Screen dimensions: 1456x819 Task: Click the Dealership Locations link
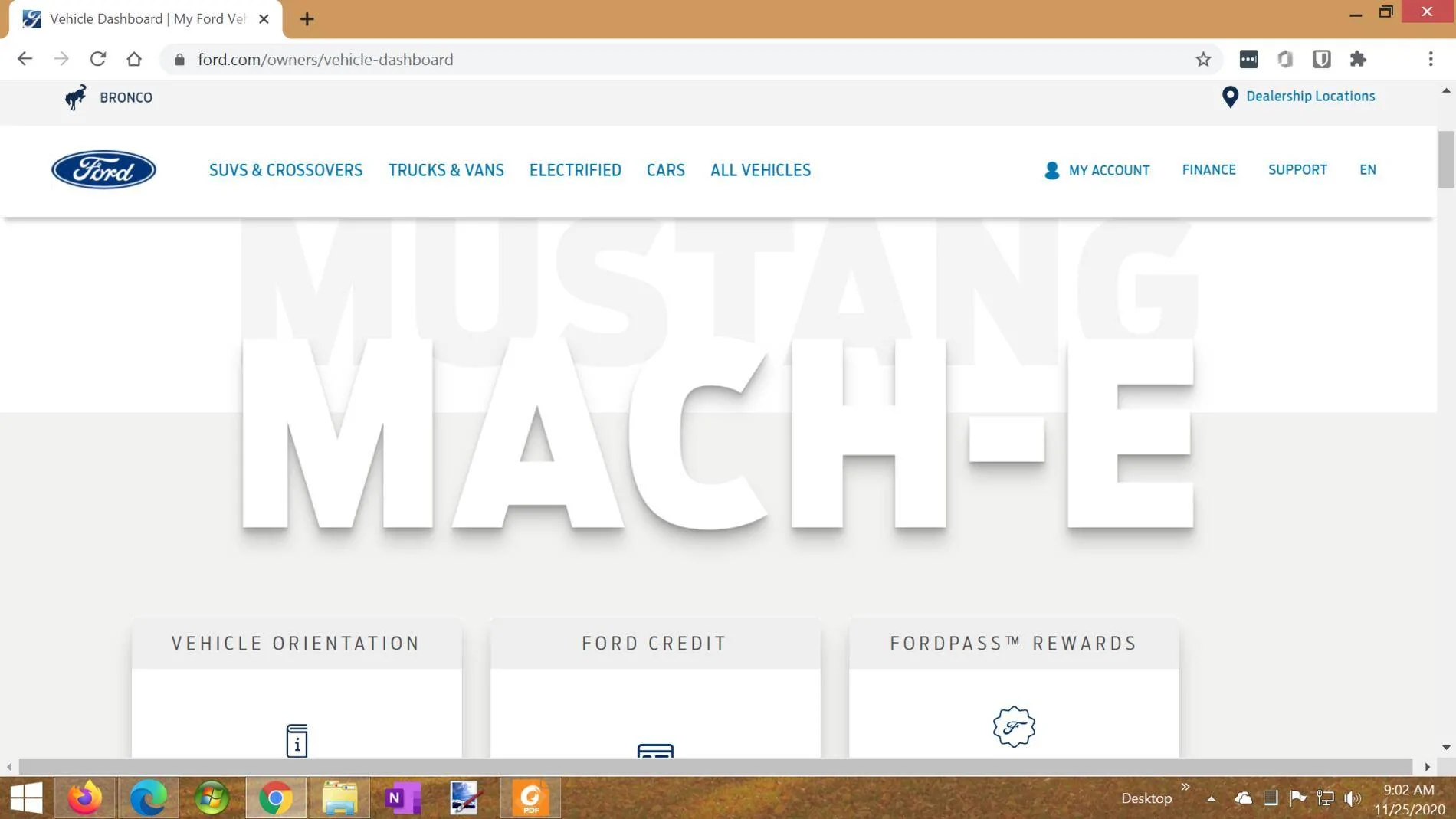coord(1310,97)
